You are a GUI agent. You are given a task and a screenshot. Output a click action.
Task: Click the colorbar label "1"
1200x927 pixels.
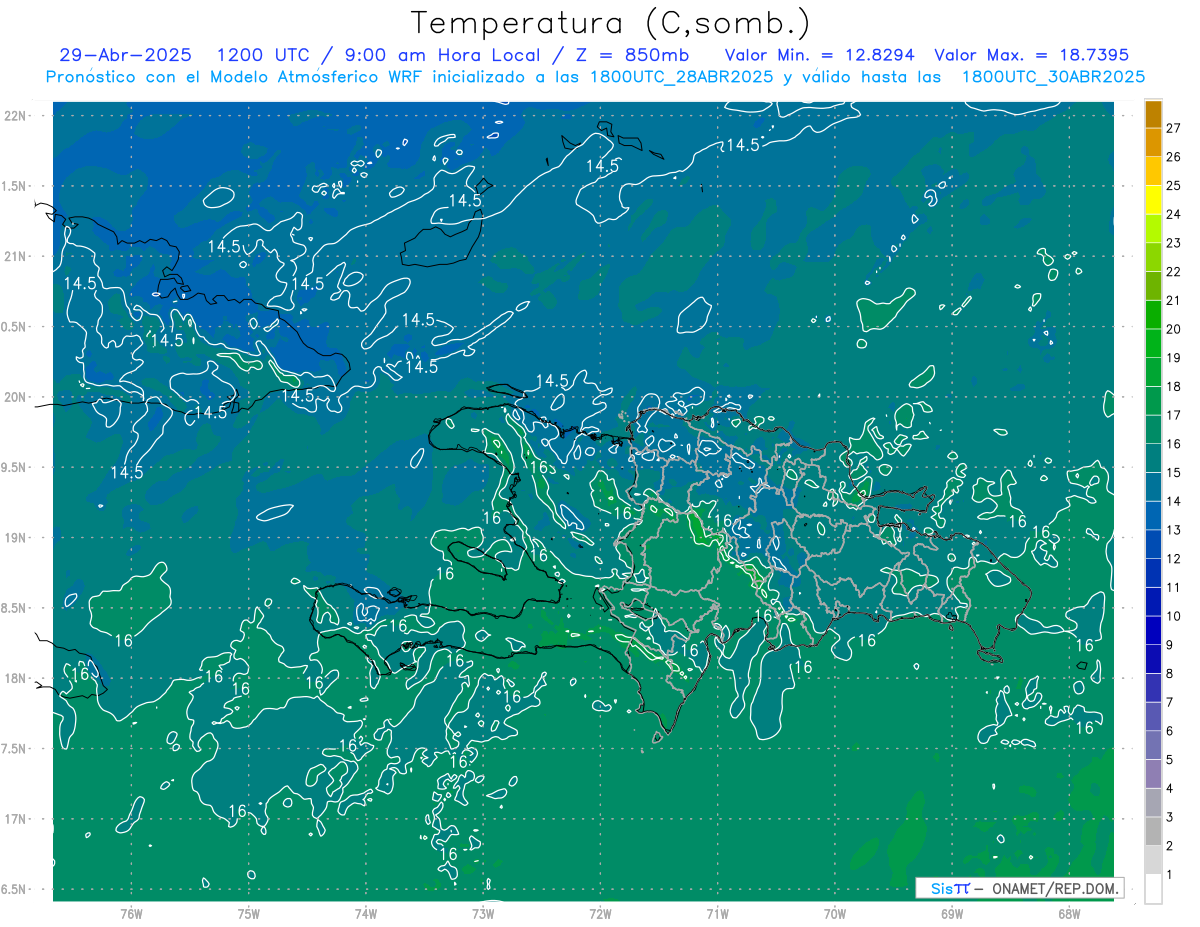[x=1170, y=875]
